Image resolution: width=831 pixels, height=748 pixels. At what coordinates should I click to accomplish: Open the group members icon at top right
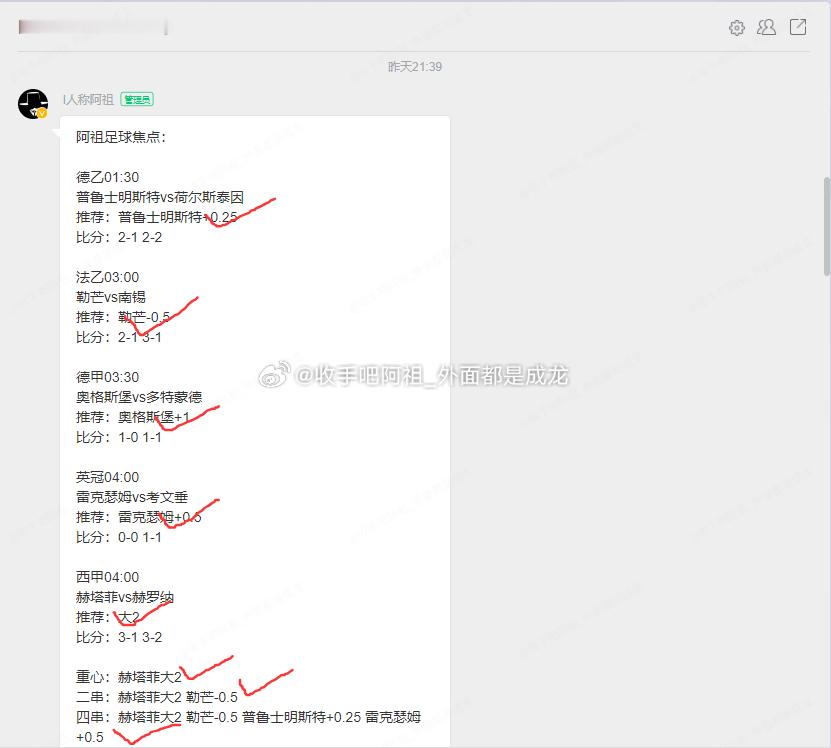pos(766,28)
